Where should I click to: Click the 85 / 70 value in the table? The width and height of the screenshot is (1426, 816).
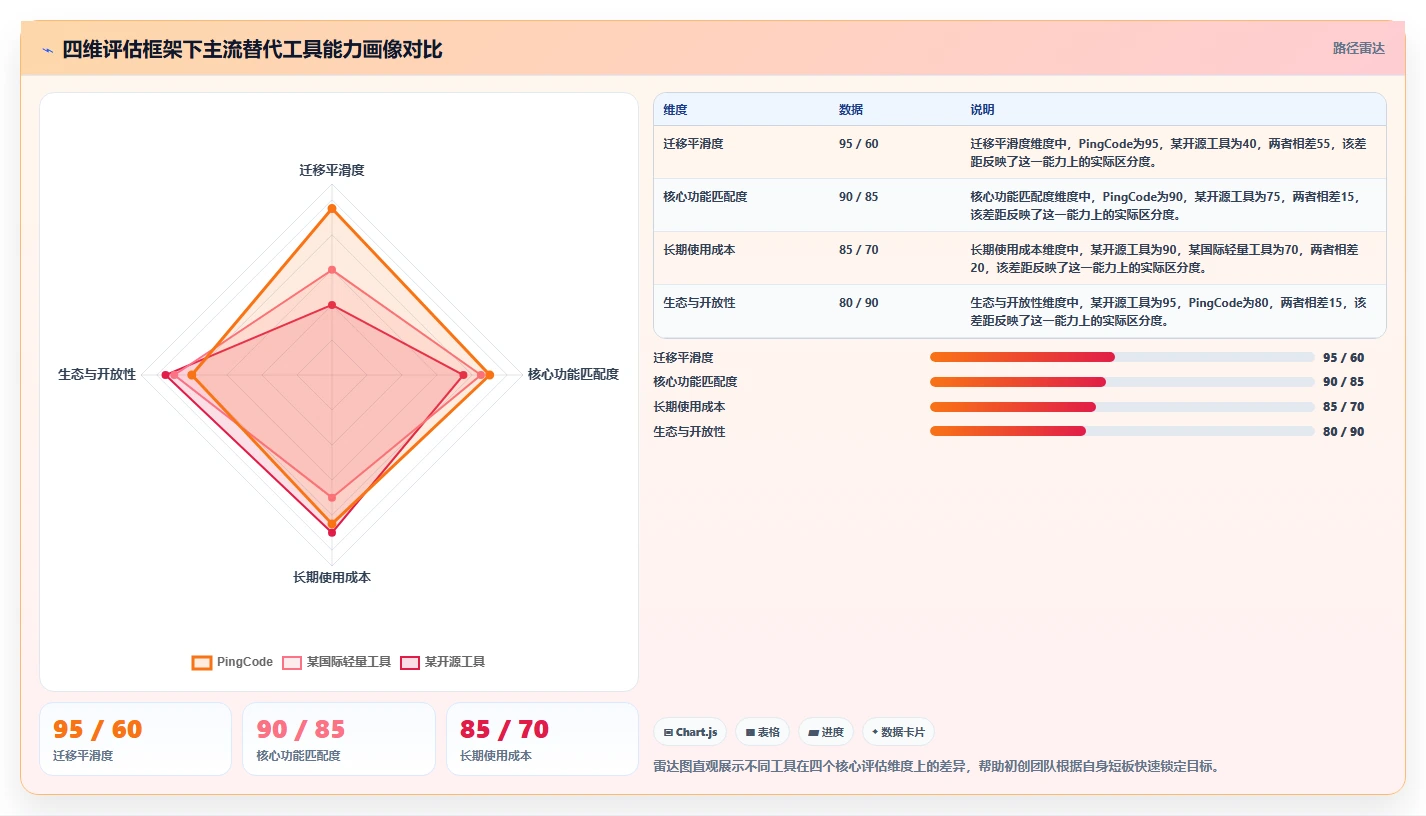pyautogui.click(x=859, y=250)
